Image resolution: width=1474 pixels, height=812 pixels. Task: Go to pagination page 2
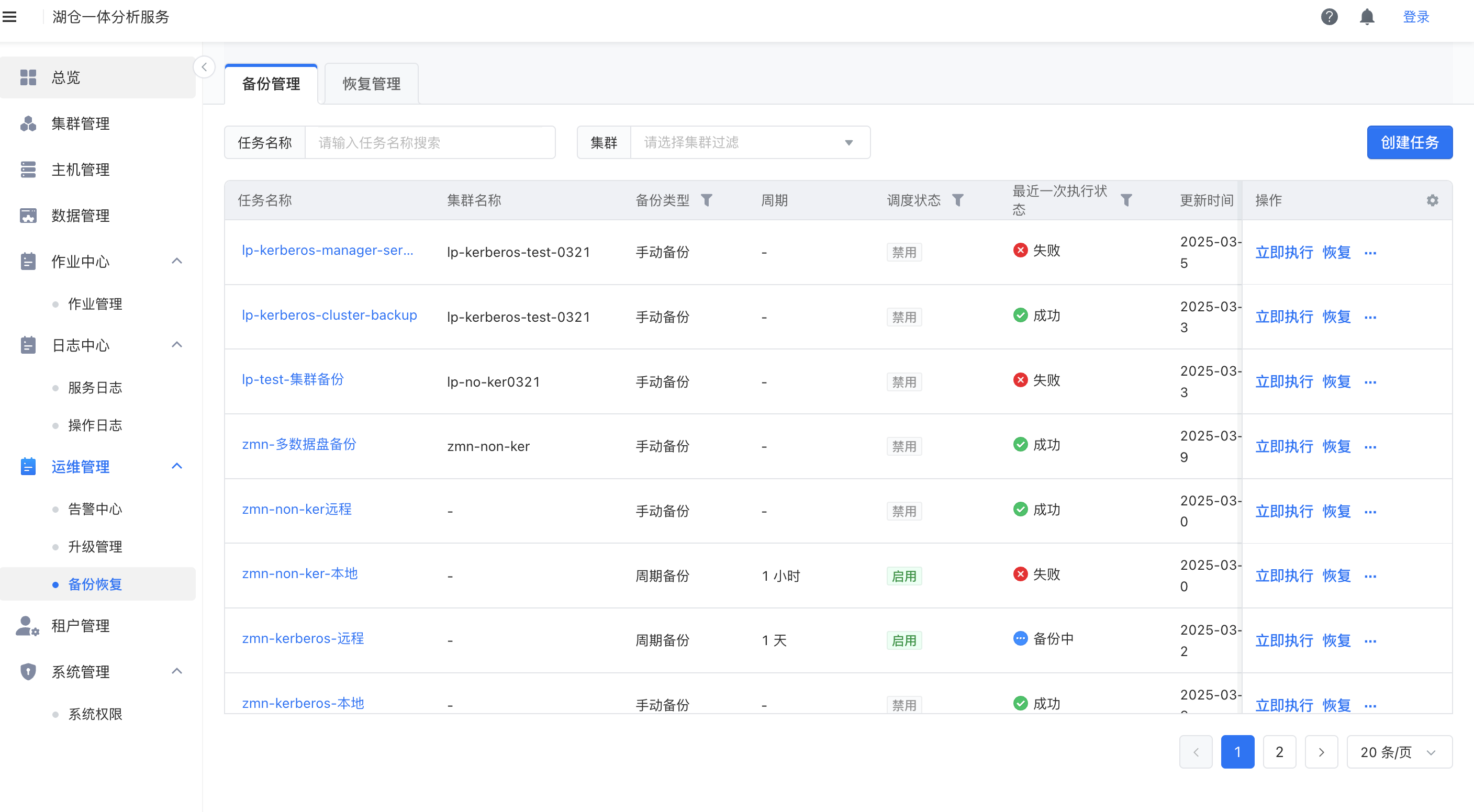tap(1279, 752)
